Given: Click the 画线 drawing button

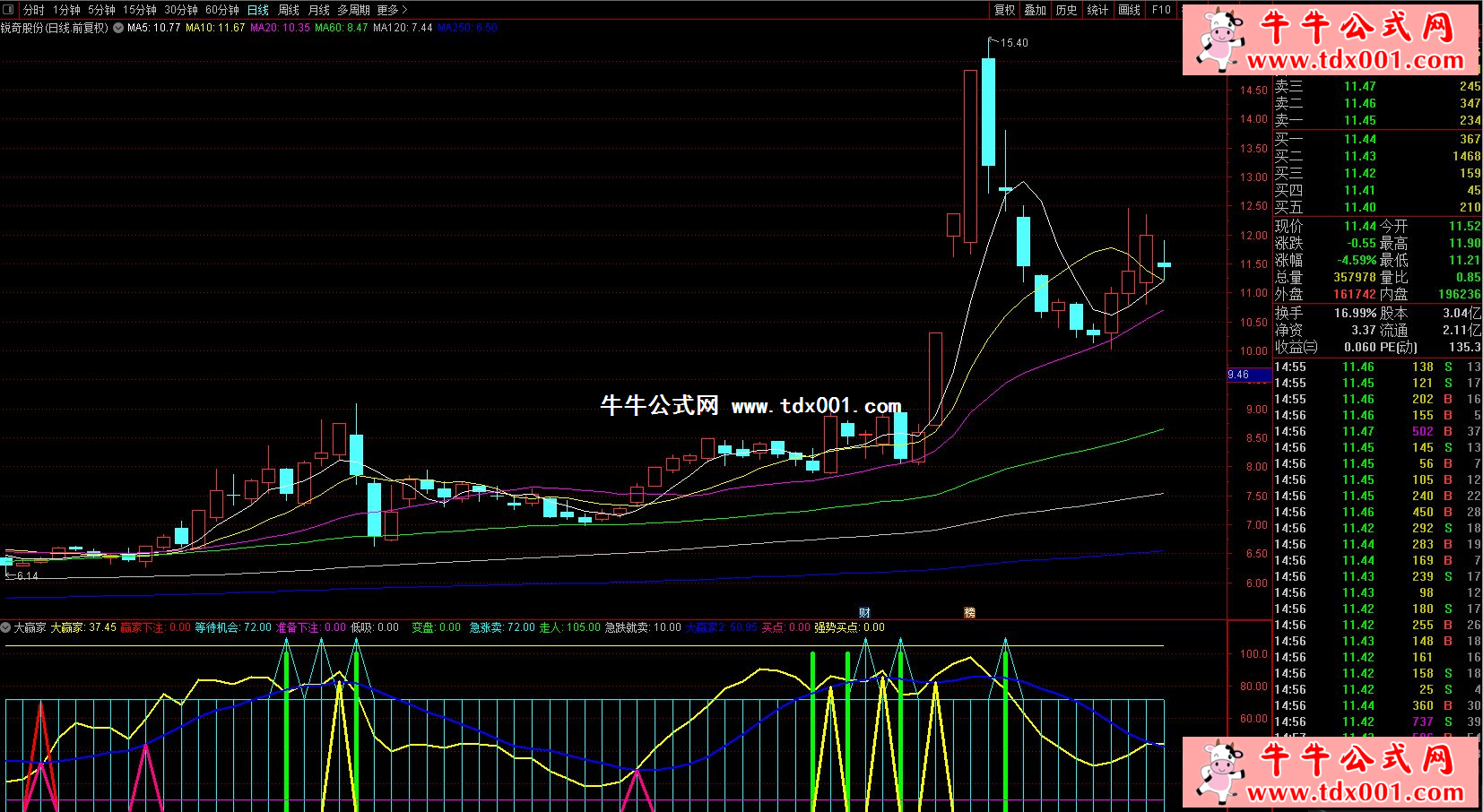Looking at the screenshot, I should [1129, 10].
